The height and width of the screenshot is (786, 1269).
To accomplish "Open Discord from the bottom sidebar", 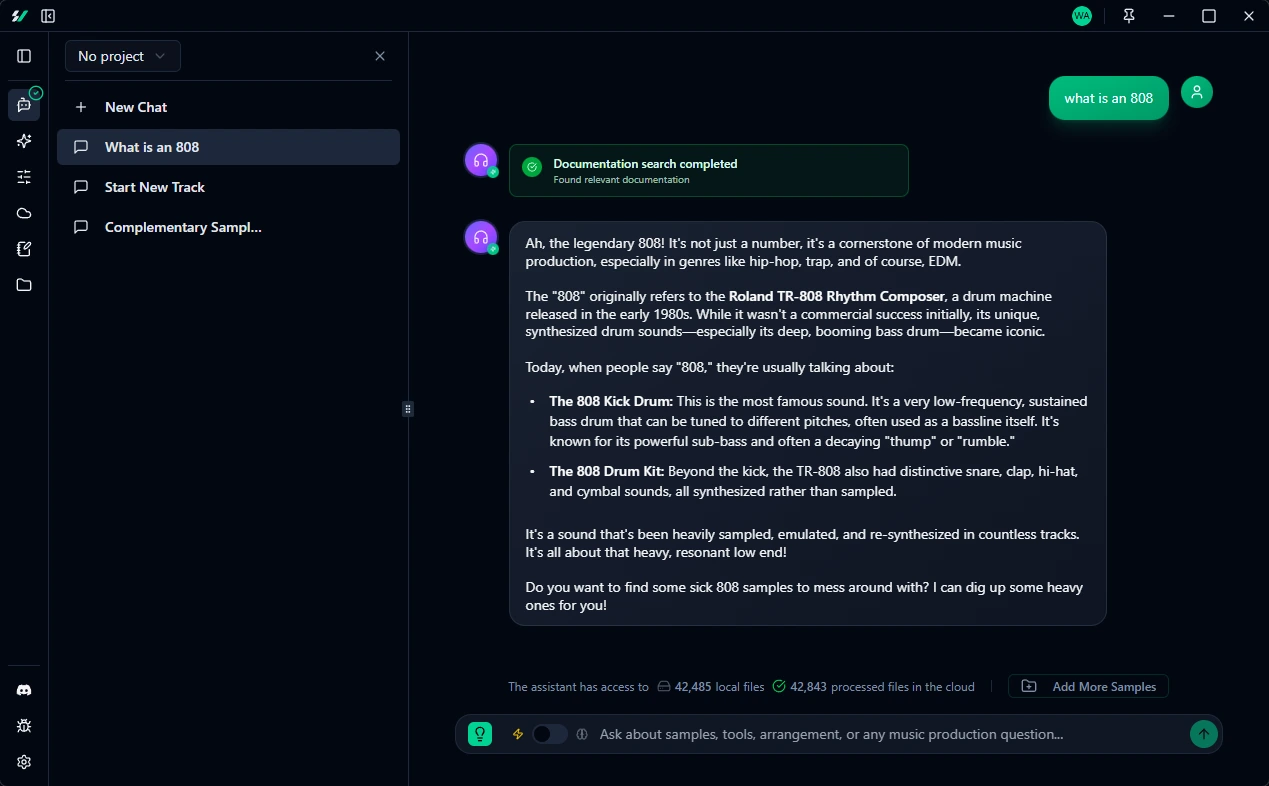I will [x=24, y=689].
